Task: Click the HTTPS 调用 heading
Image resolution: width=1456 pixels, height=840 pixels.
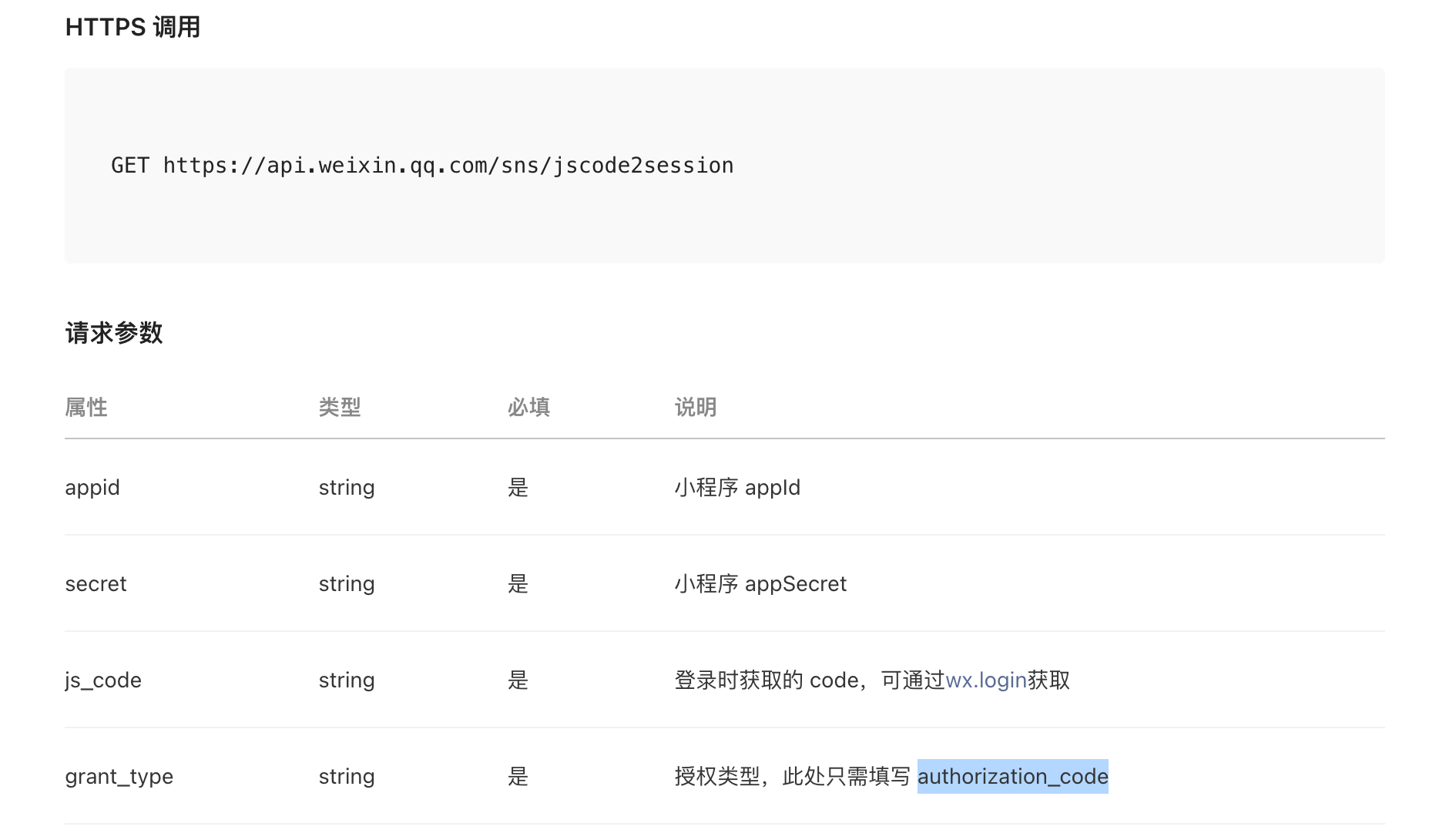Action: pyautogui.click(x=133, y=27)
